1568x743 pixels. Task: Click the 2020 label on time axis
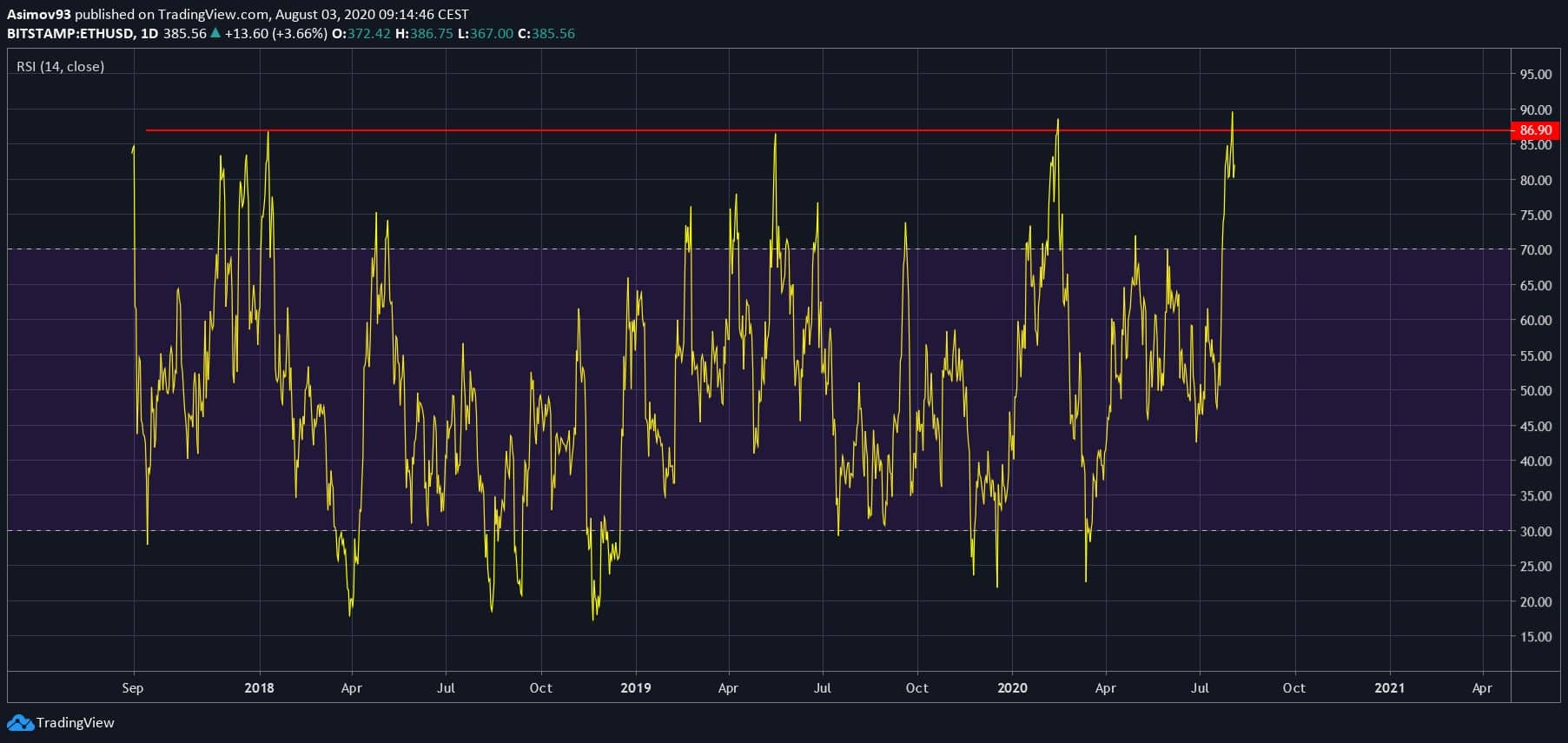pos(1012,687)
